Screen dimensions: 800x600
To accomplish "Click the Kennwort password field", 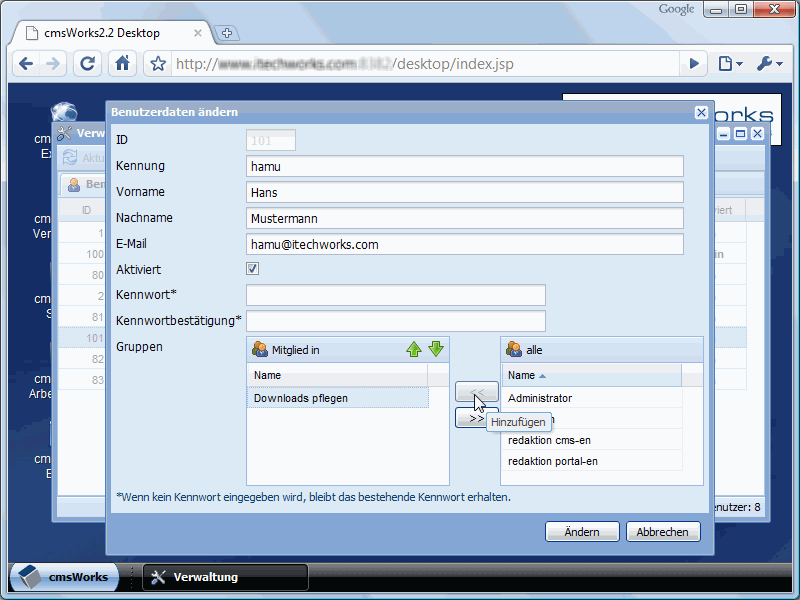I will point(396,295).
